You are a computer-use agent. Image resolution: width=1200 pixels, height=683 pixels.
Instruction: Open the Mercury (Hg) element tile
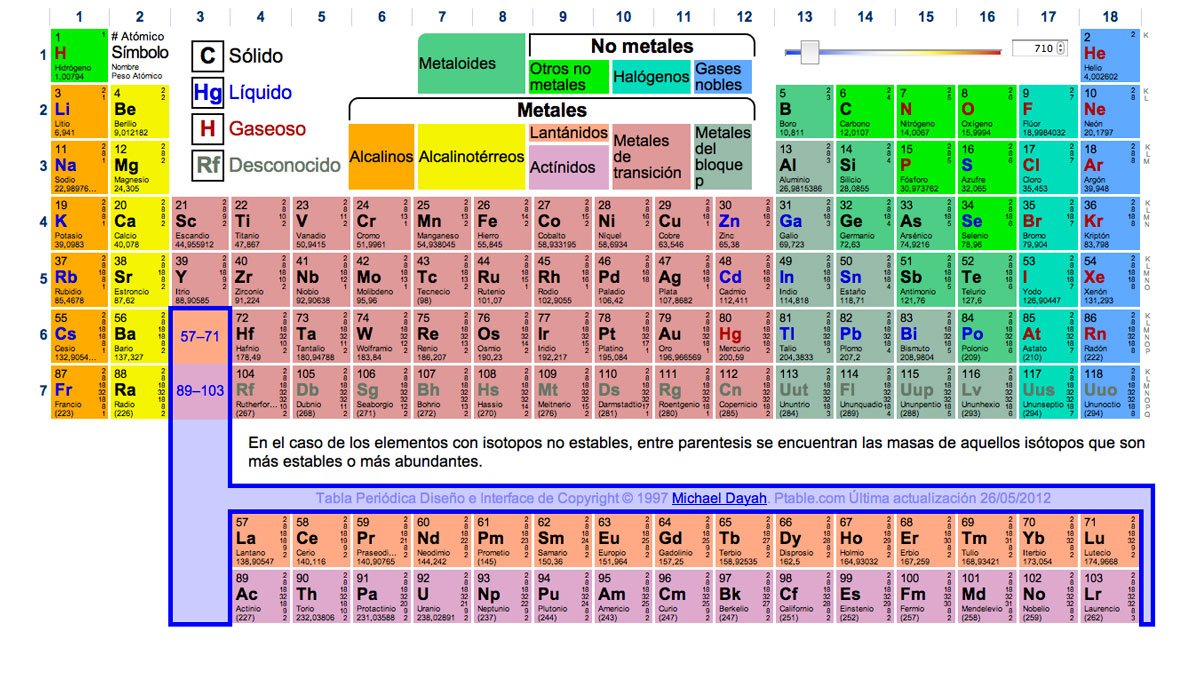(x=744, y=337)
